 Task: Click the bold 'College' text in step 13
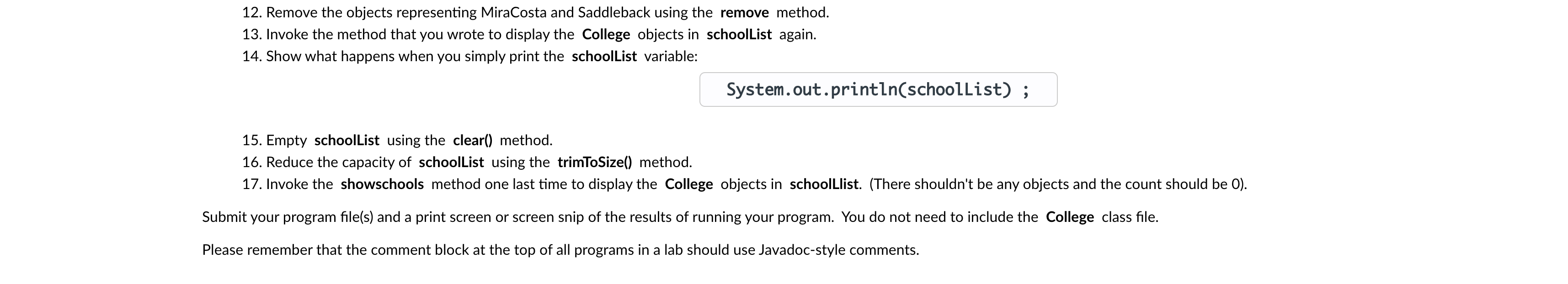pyautogui.click(x=606, y=35)
